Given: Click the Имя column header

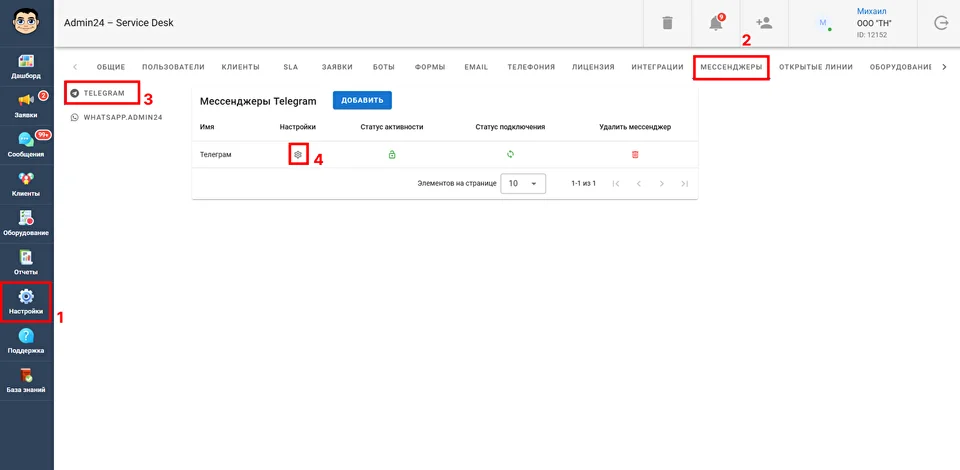Looking at the screenshot, I should tap(207, 127).
